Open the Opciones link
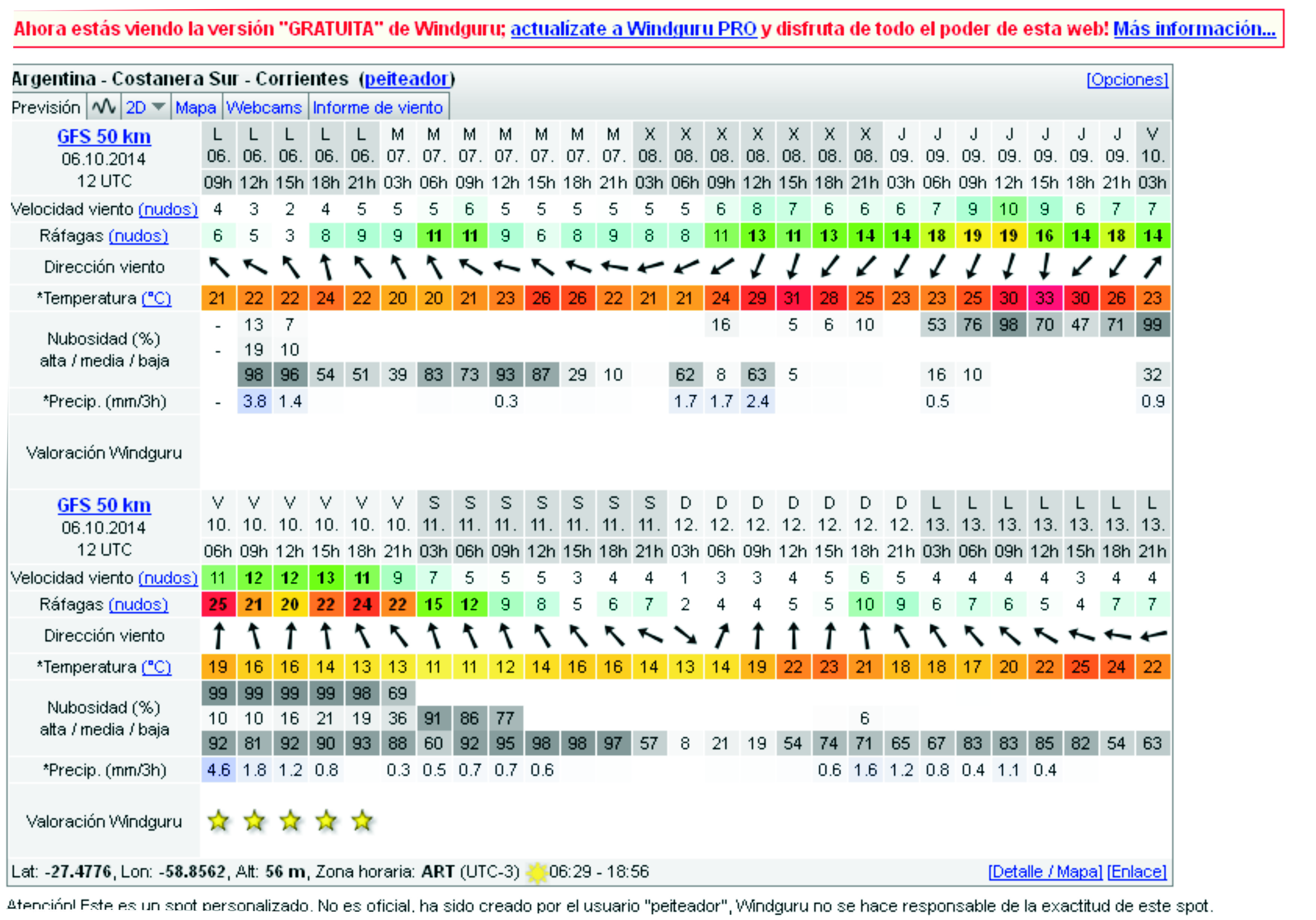Image resolution: width=1316 pixels, height=920 pixels. (x=1127, y=79)
